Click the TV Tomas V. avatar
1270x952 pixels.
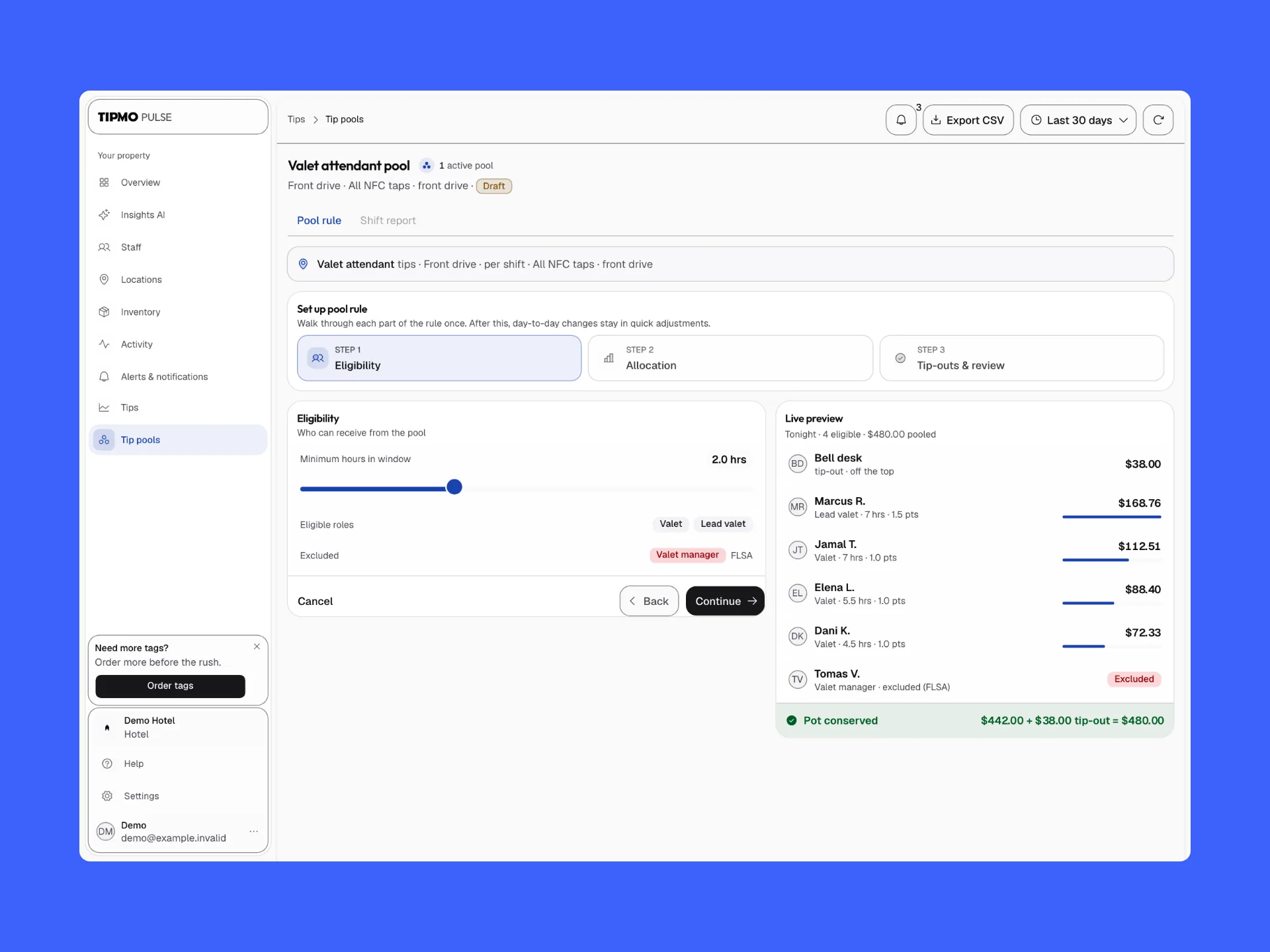coord(798,680)
